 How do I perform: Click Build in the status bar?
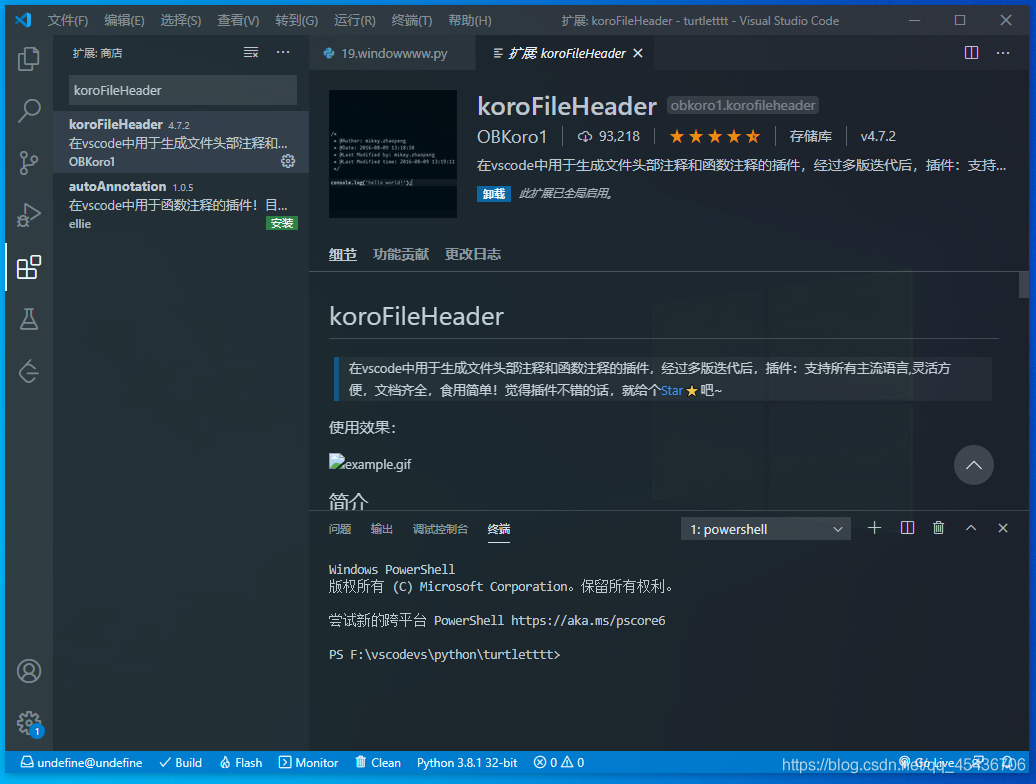point(180,762)
